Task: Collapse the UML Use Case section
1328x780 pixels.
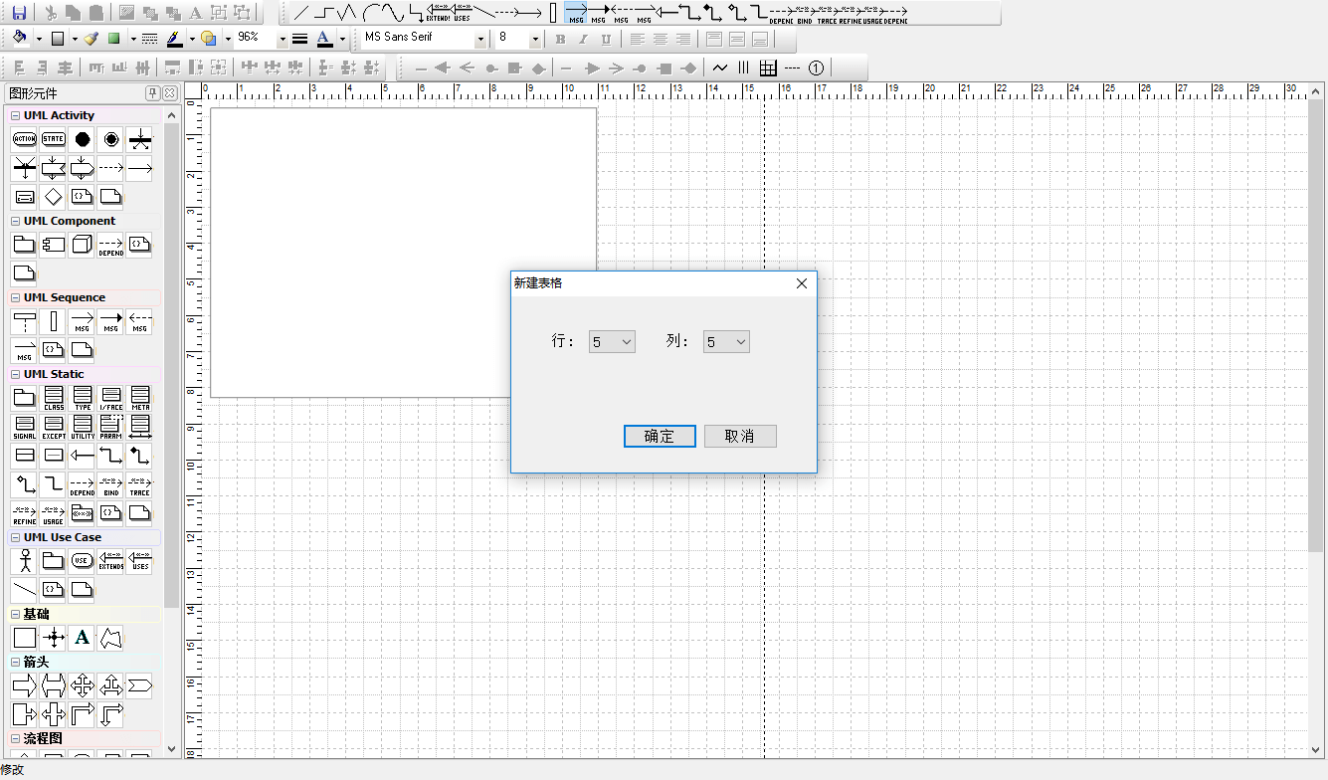Action: (x=16, y=538)
